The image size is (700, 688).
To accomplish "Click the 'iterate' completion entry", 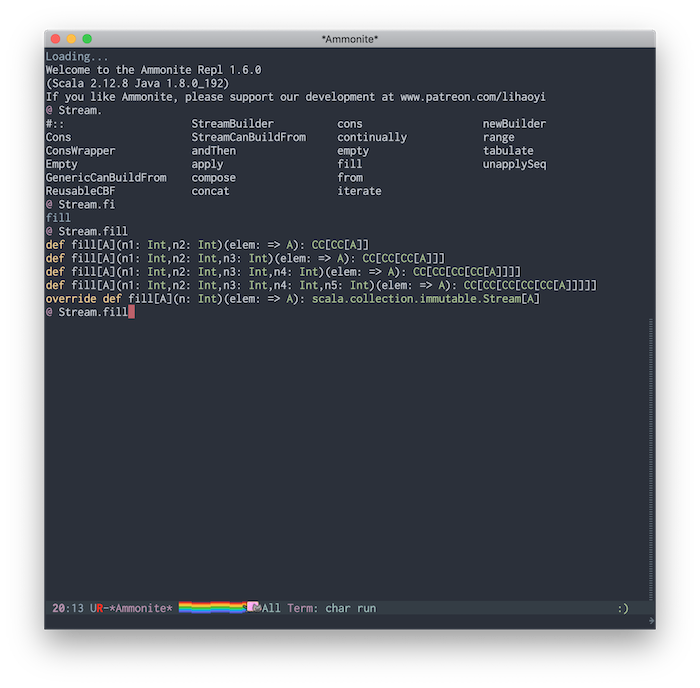I will coord(359,191).
